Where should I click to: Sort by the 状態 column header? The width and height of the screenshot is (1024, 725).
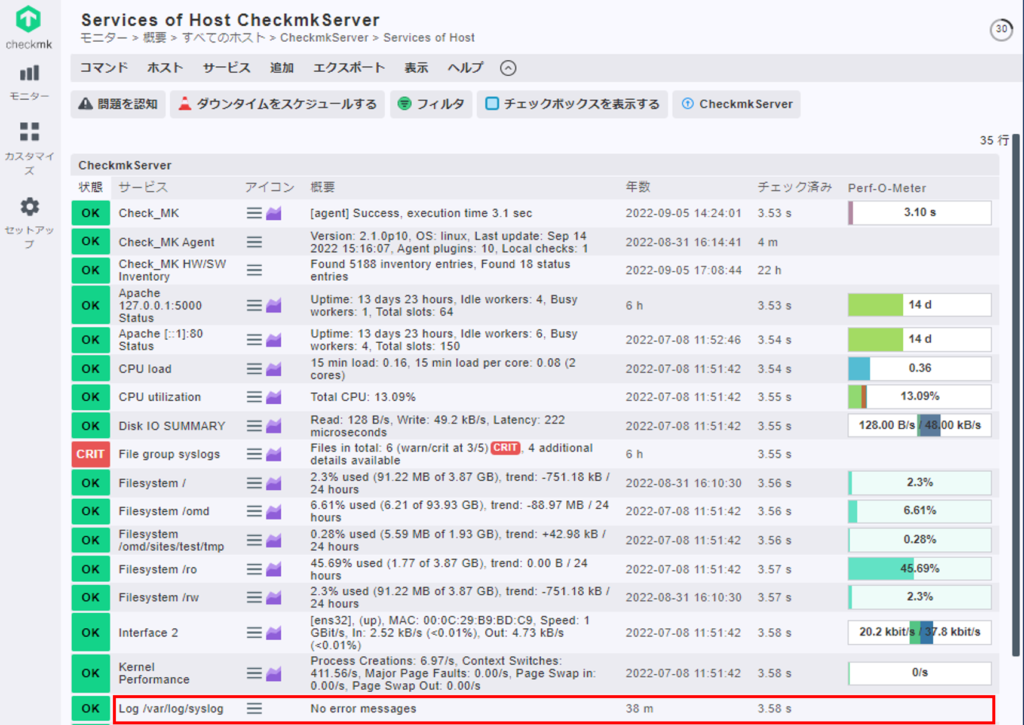pos(91,187)
